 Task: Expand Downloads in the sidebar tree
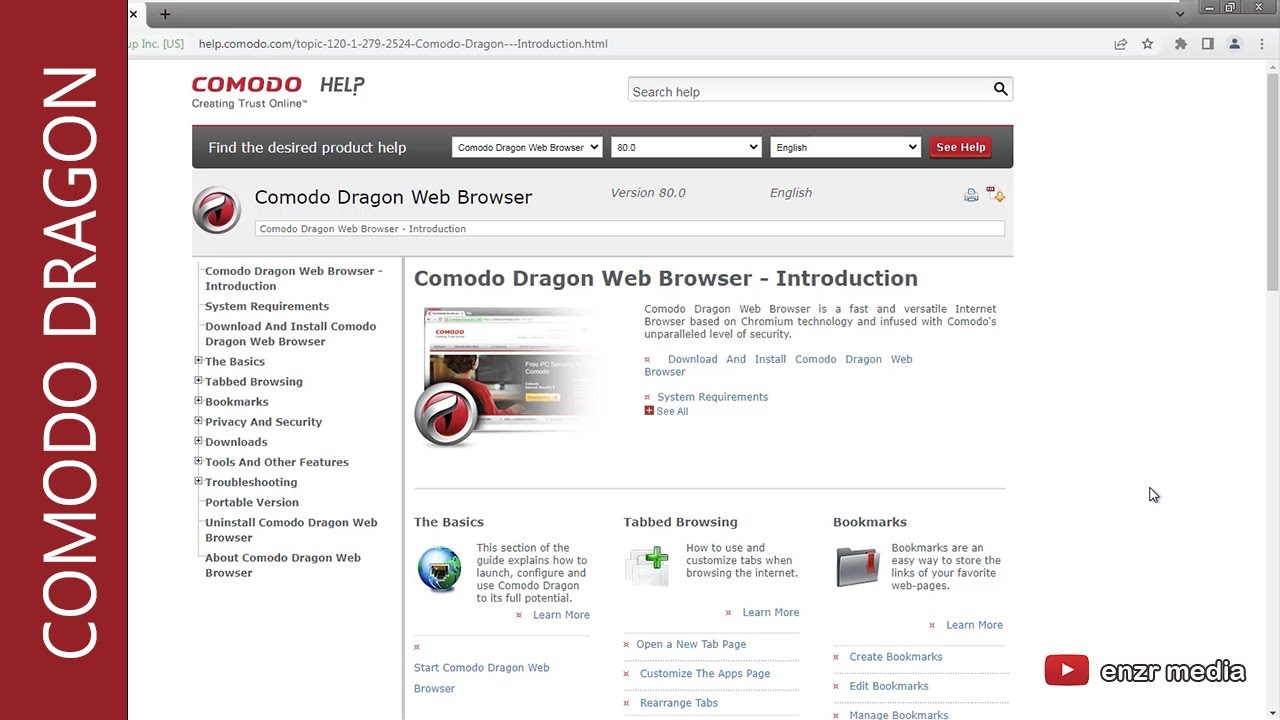[x=198, y=441]
